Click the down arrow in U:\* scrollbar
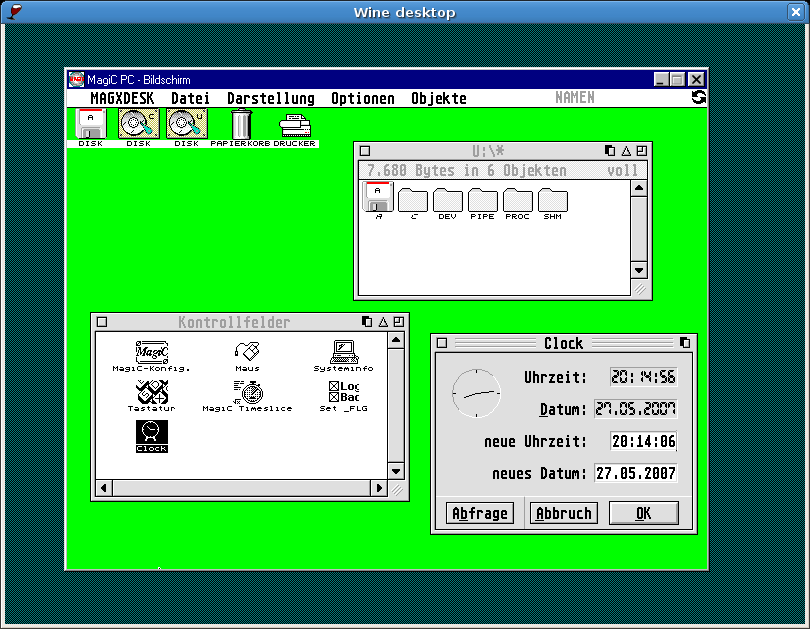Viewport: 810px width, 629px height. point(639,271)
